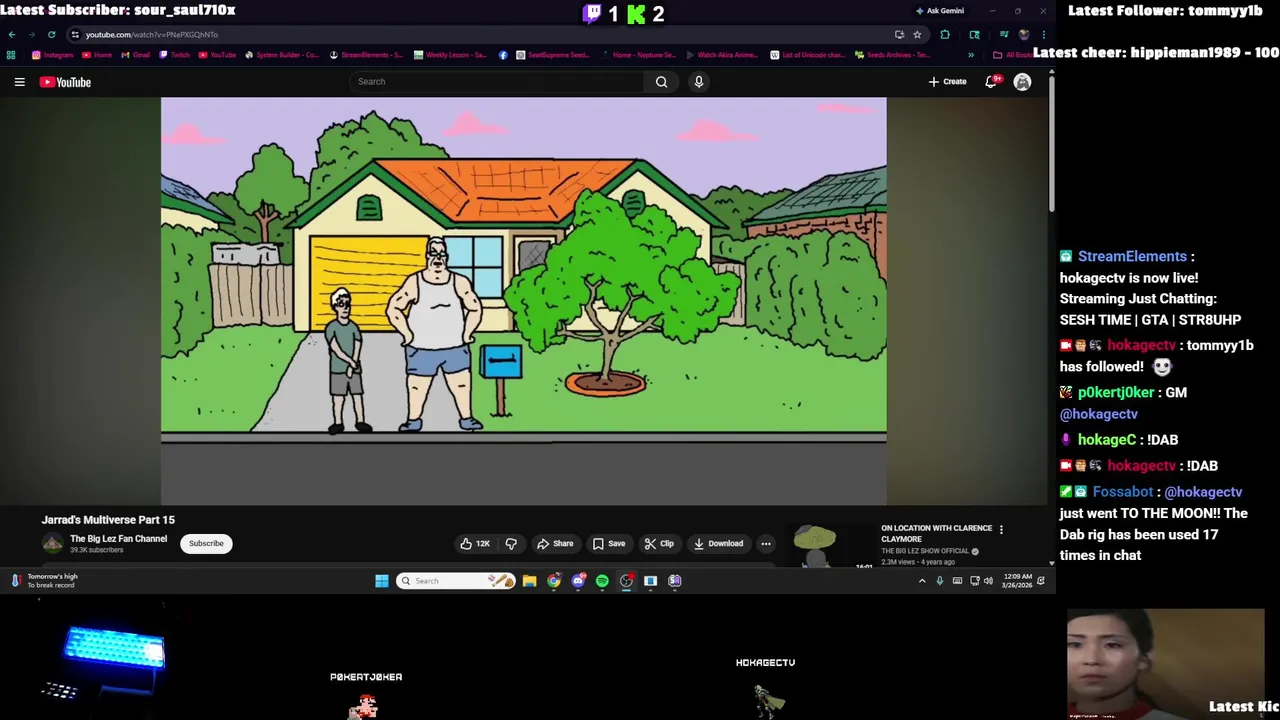Image resolution: width=1280 pixels, height=720 pixels.
Task: Show hidden system tray icons
Action: pyautogui.click(x=922, y=581)
